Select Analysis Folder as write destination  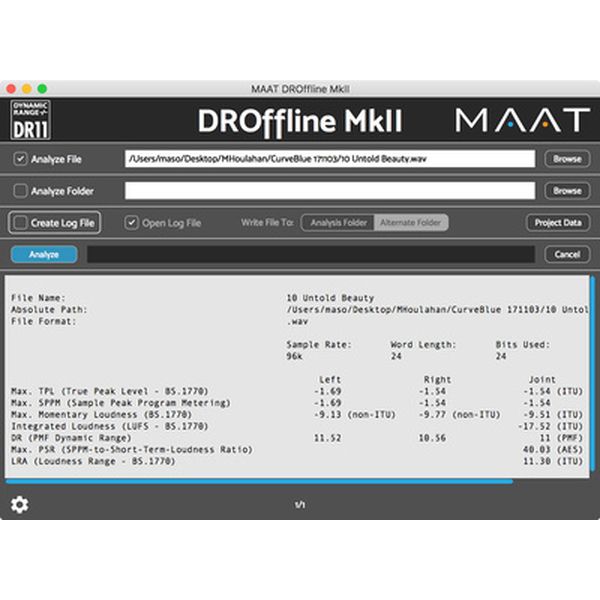(338, 223)
